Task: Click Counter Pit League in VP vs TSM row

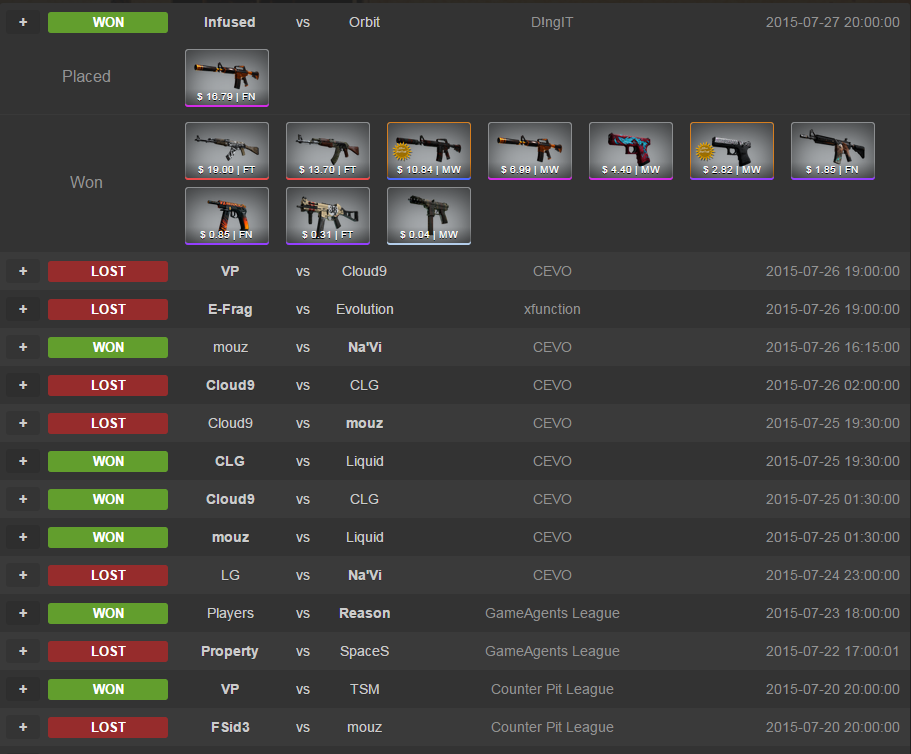Action: (552, 690)
